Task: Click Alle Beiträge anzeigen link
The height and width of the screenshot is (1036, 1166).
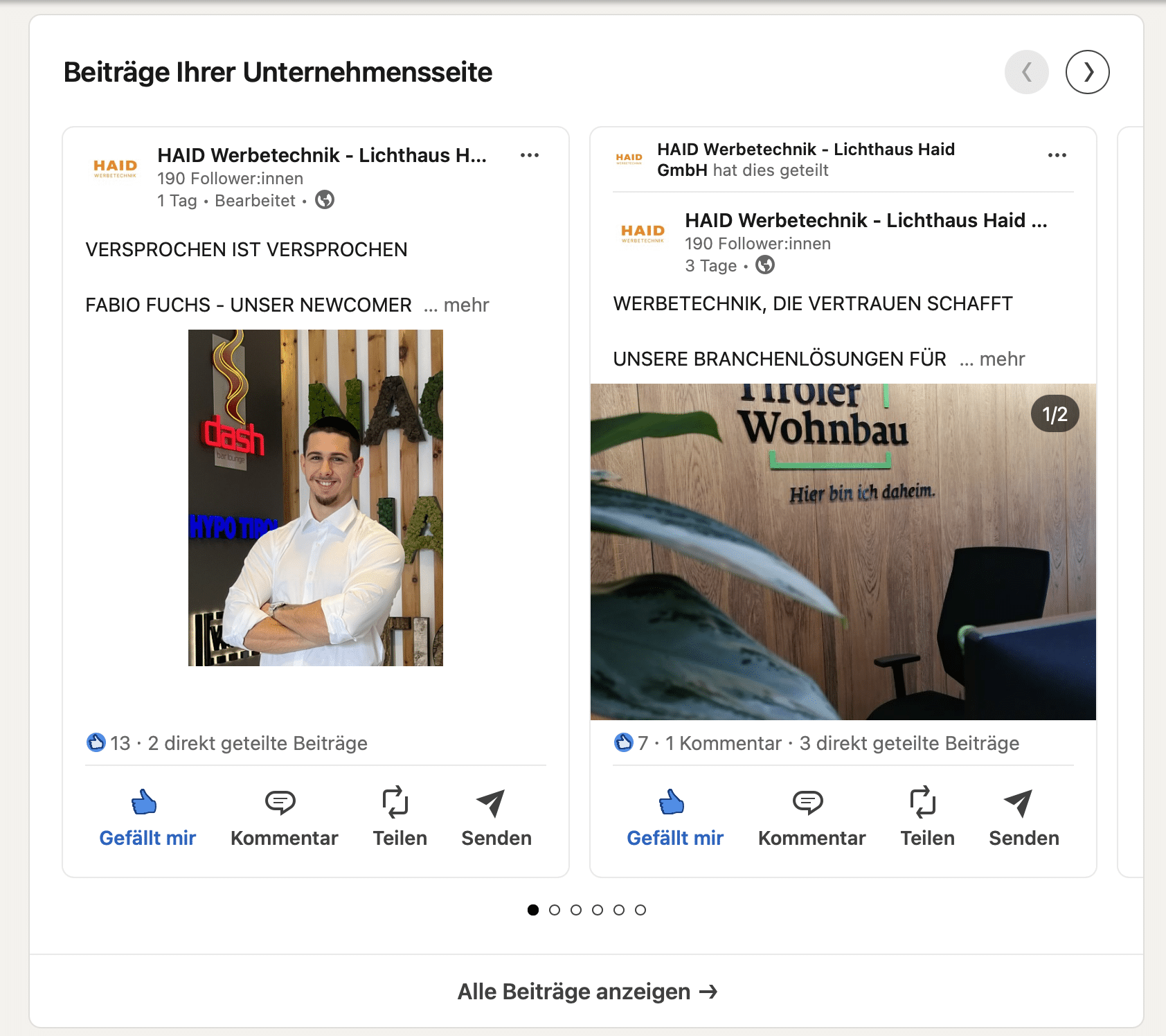Action: click(587, 992)
